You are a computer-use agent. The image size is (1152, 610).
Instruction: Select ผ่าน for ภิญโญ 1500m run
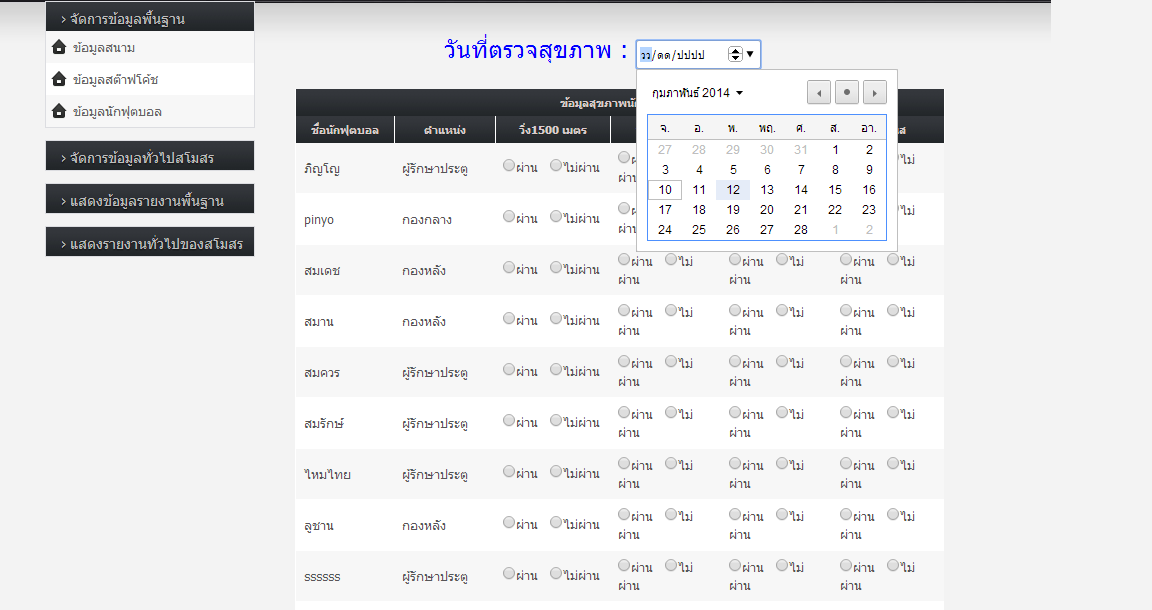pyautogui.click(x=508, y=165)
